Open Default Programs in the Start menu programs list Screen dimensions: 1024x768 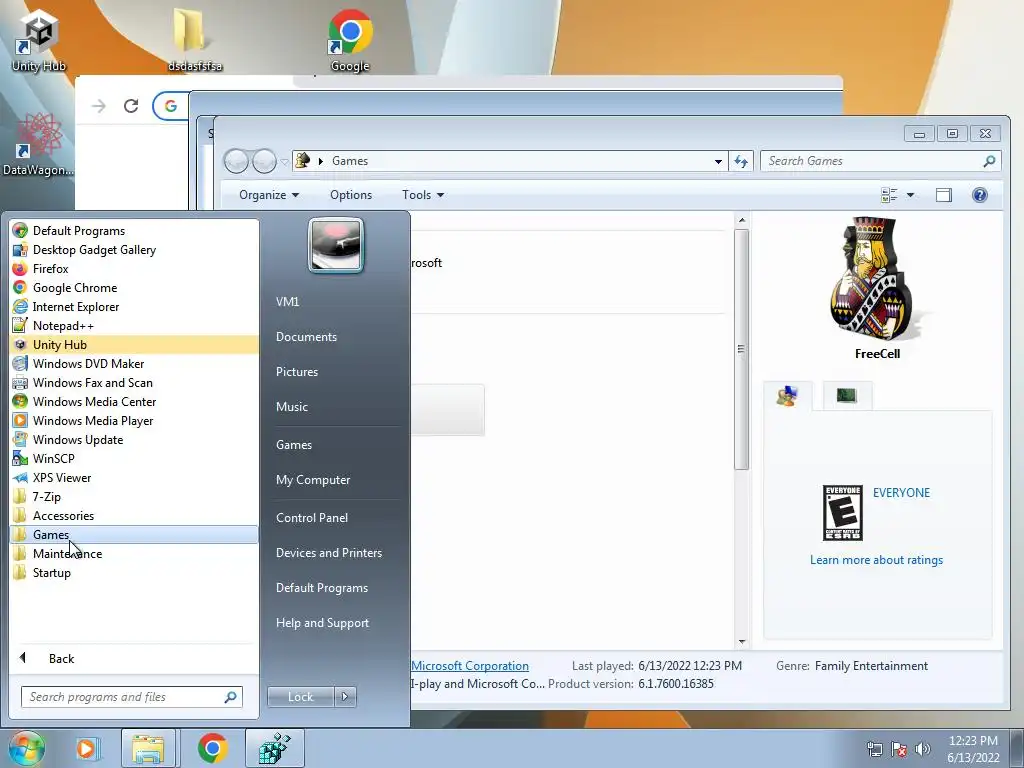pyautogui.click(x=134, y=231)
